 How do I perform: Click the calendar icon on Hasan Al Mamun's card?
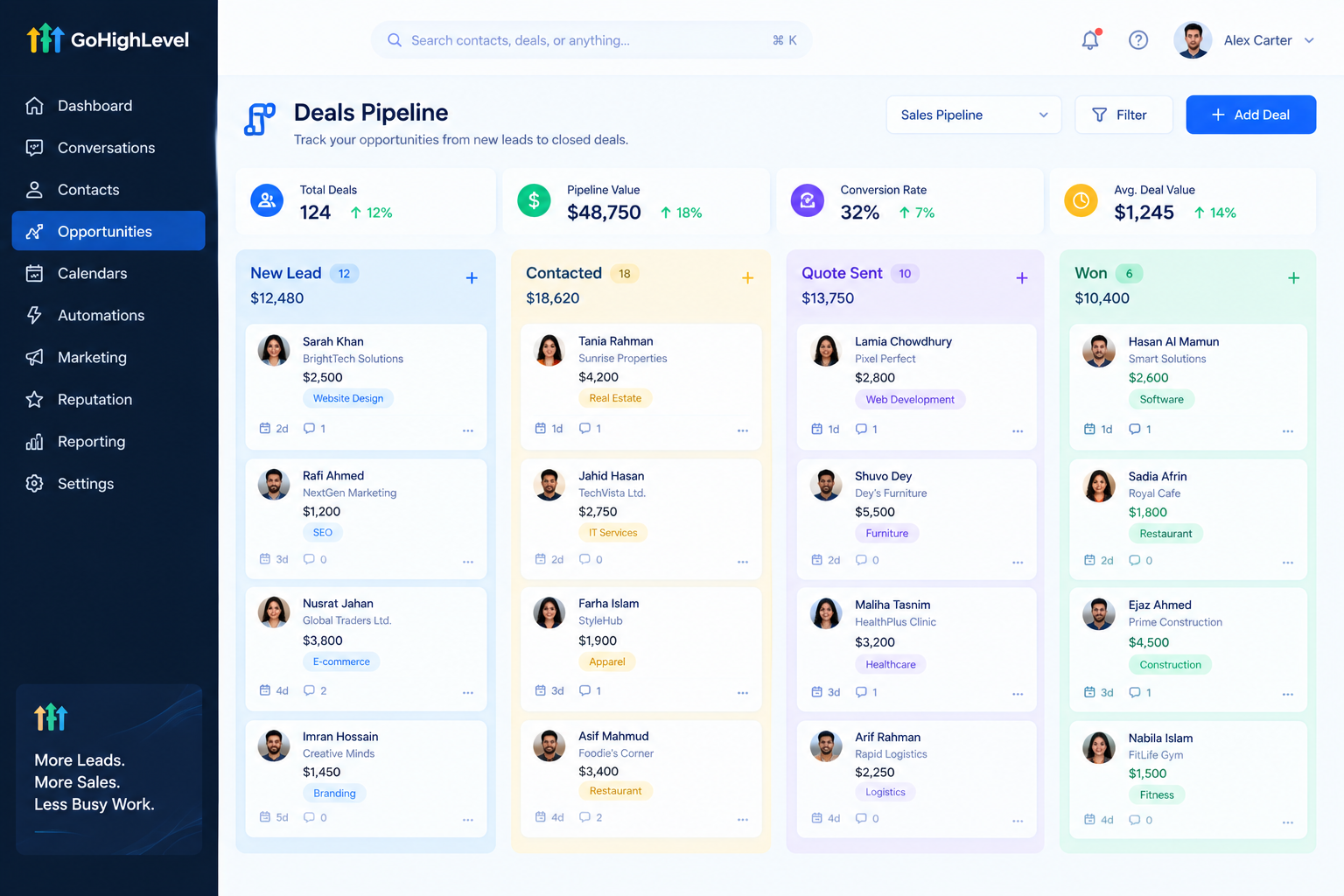pos(1089,429)
